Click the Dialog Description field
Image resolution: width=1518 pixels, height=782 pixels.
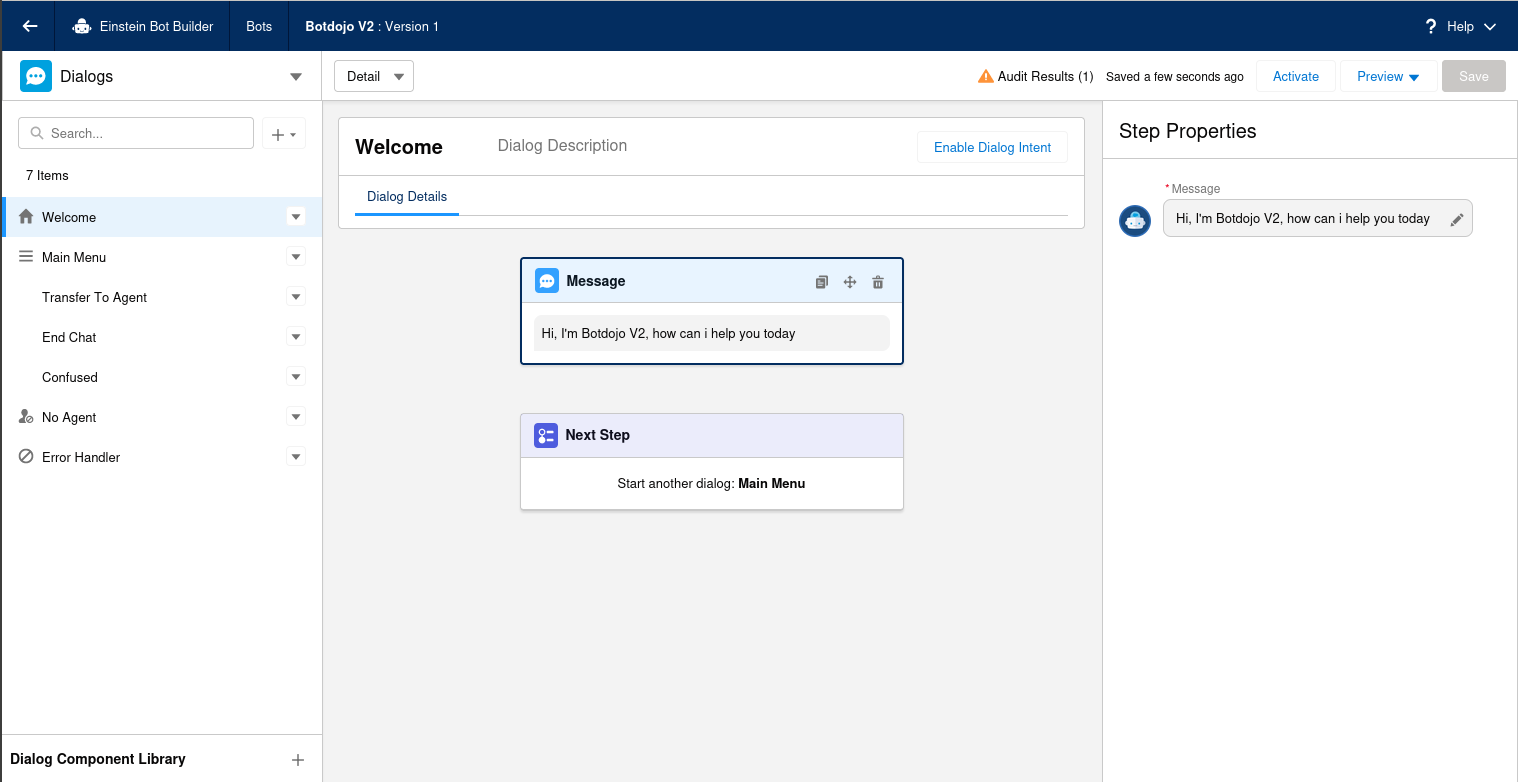click(562, 146)
